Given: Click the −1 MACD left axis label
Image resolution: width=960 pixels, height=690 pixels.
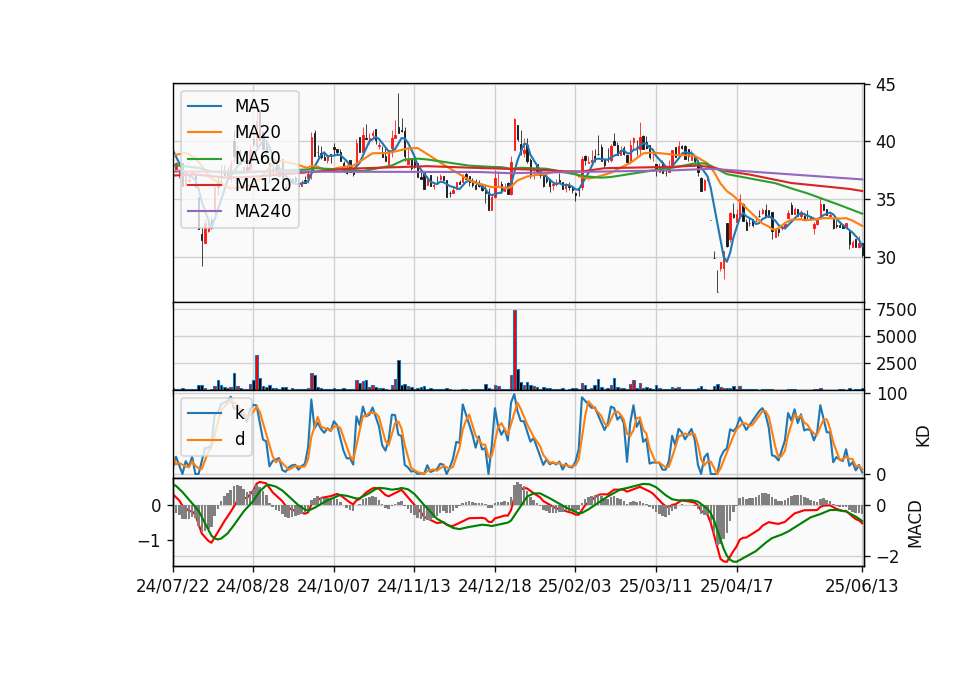Looking at the screenshot, I should pyautogui.click(x=149, y=541).
